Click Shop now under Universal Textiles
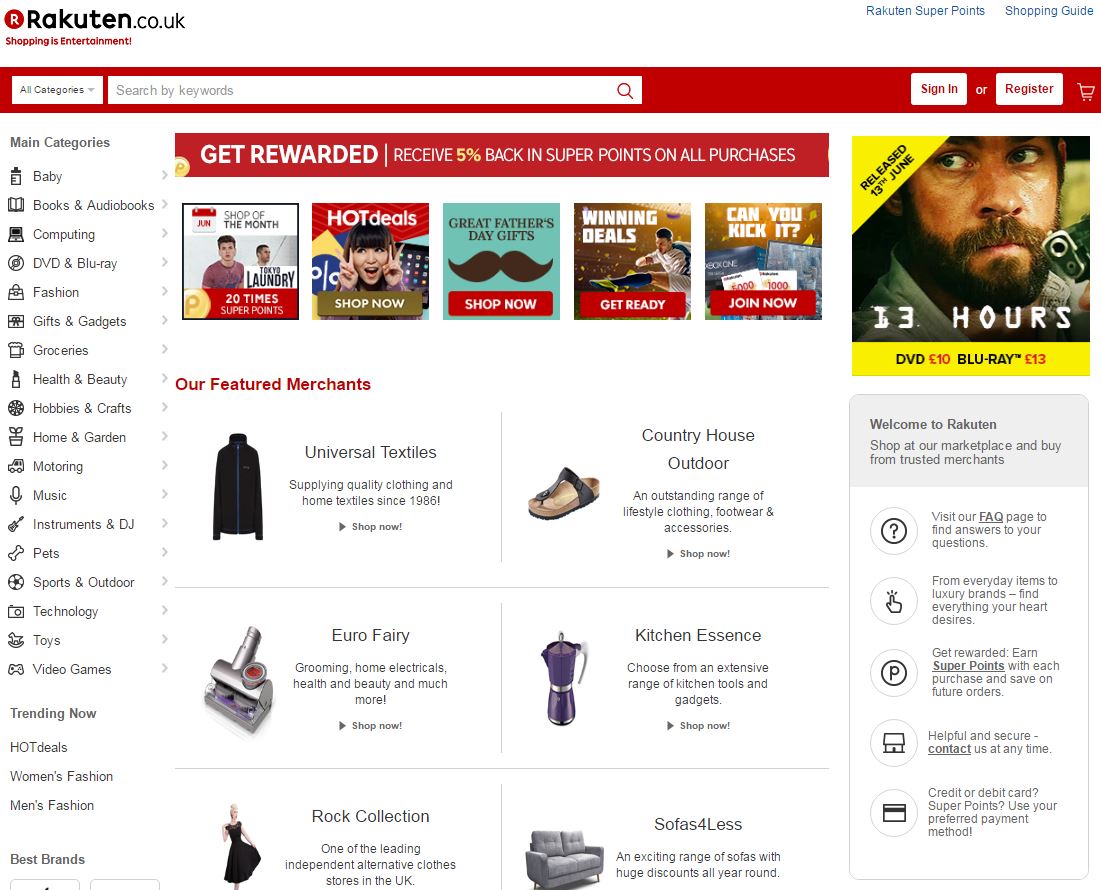Screen dimensions: 1101x890 (371, 526)
